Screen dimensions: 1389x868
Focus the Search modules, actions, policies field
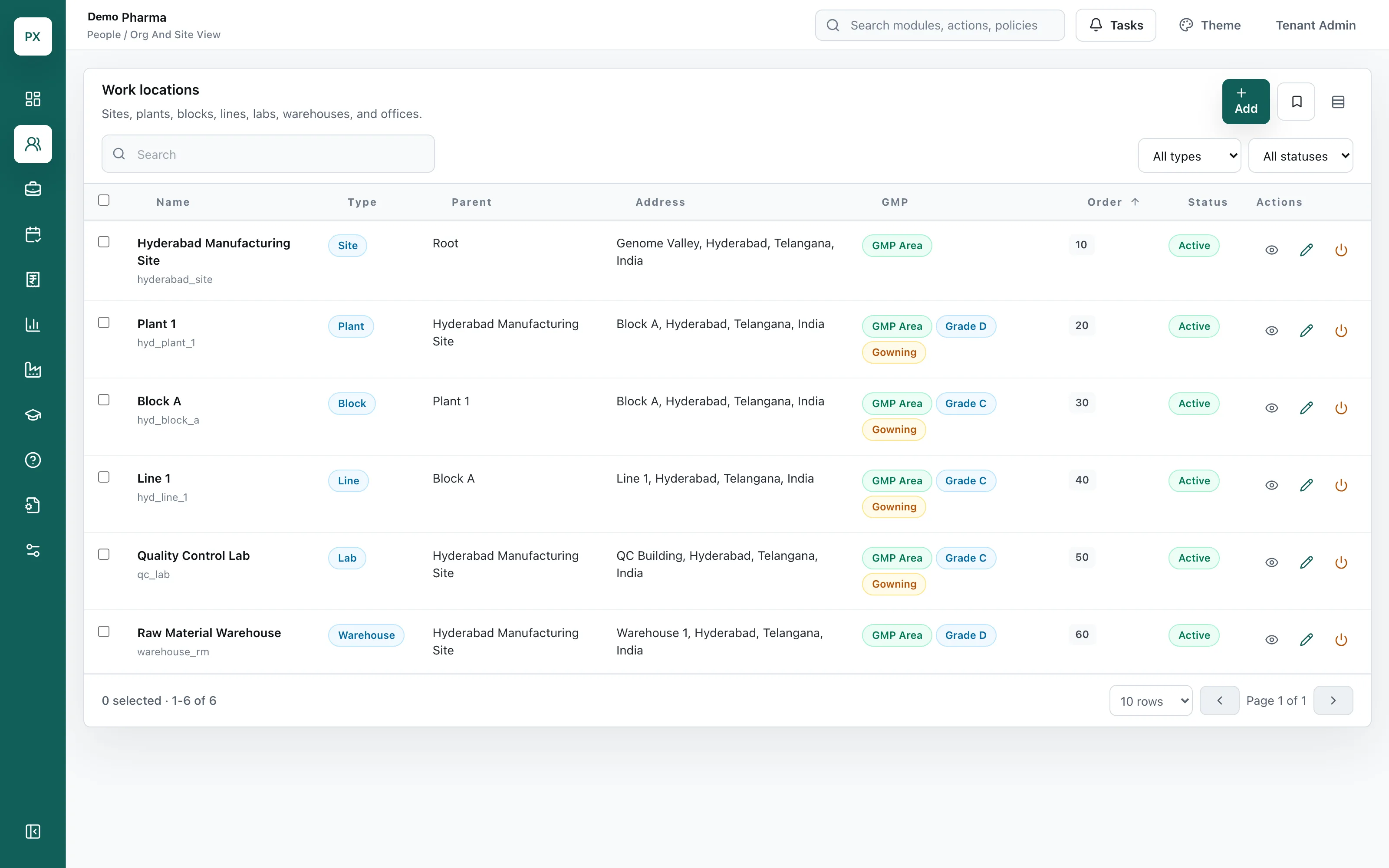pyautogui.click(x=940, y=25)
